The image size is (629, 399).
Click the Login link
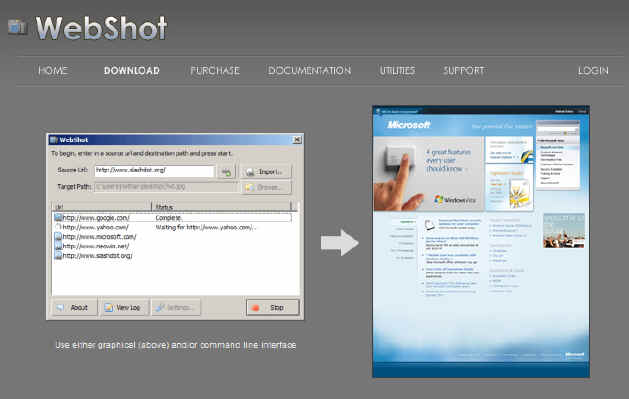[593, 71]
